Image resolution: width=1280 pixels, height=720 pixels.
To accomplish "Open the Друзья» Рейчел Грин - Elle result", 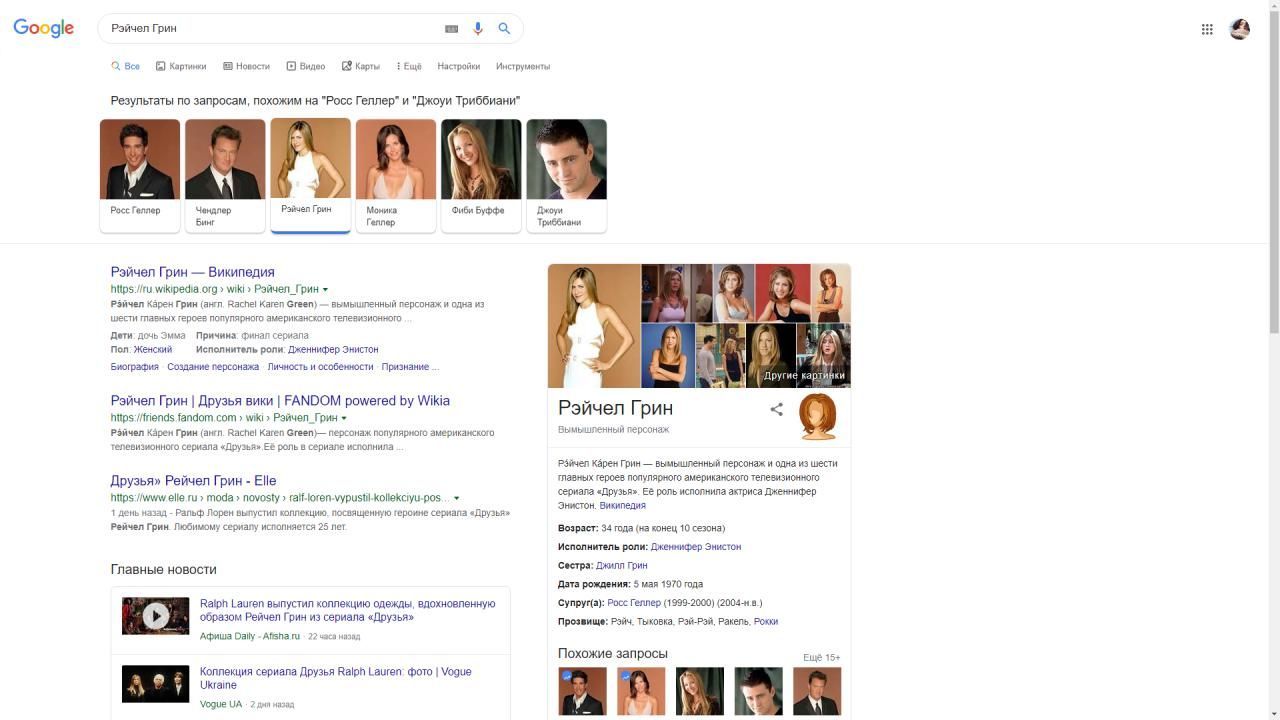I will [x=194, y=481].
